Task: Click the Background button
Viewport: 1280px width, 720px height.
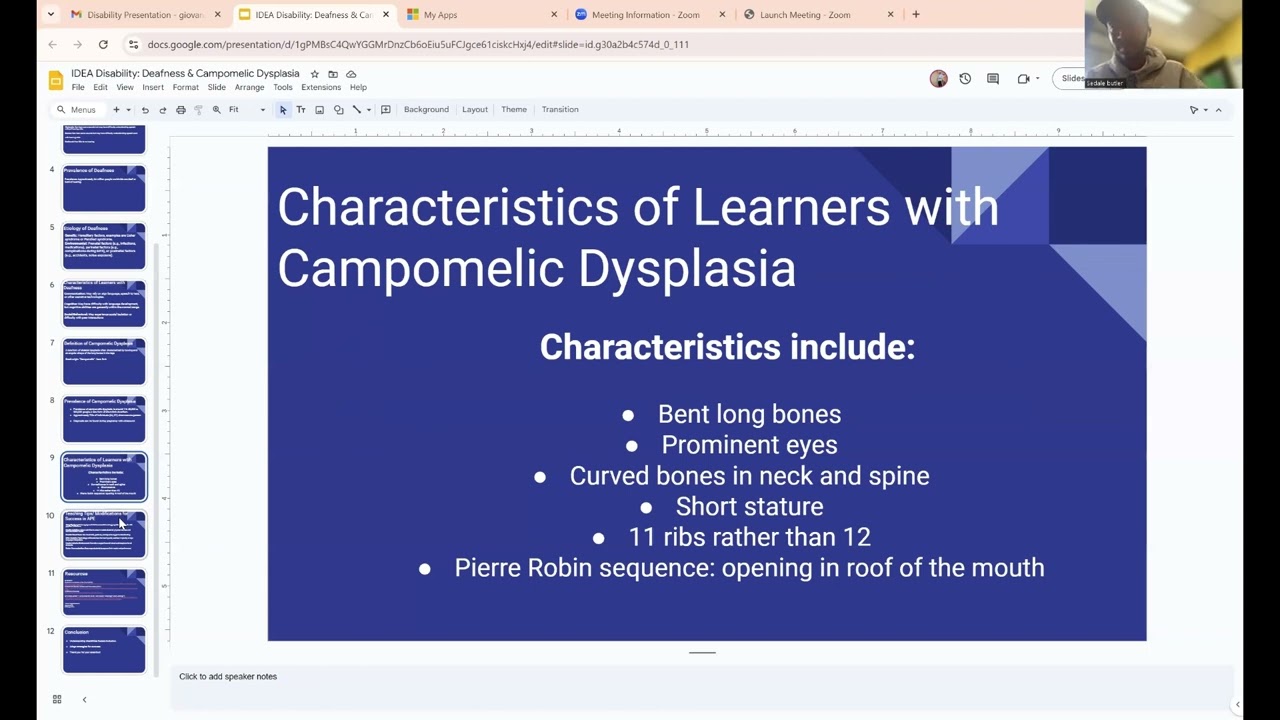Action: pos(426,110)
